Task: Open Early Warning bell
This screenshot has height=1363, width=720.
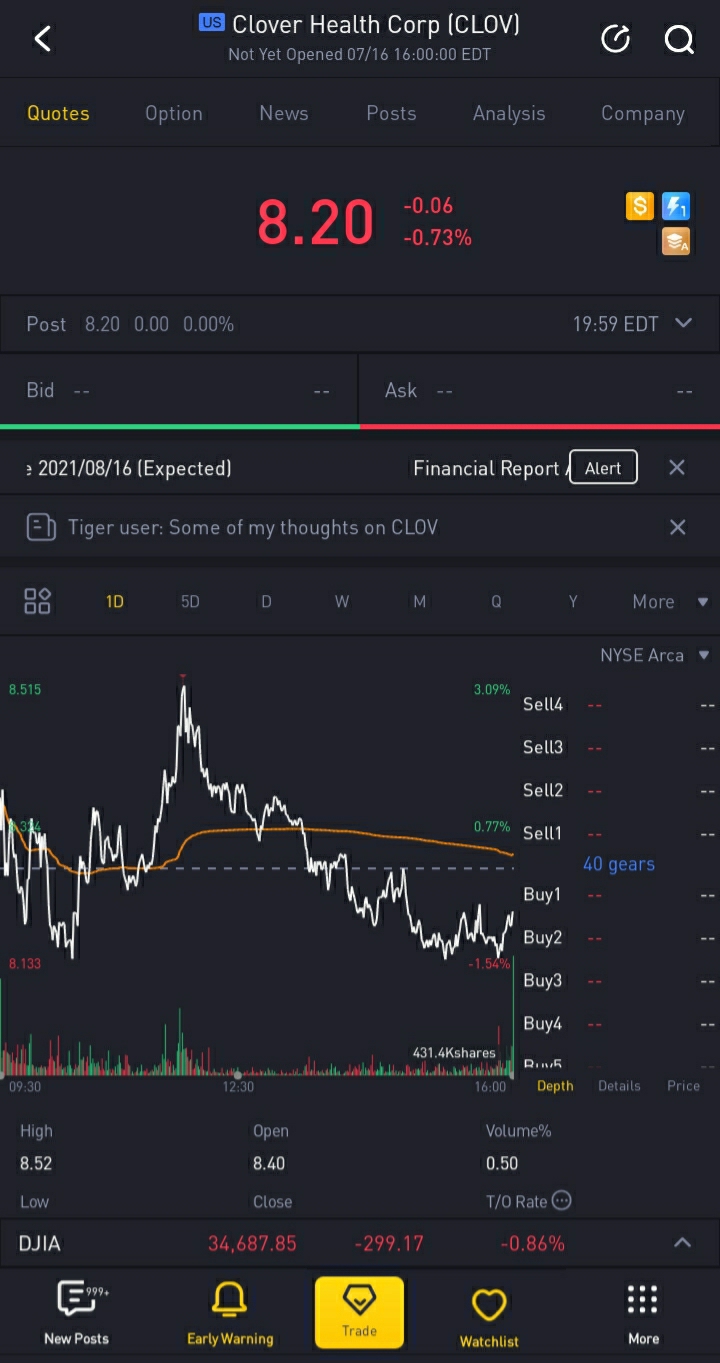Action: pyautogui.click(x=230, y=1313)
